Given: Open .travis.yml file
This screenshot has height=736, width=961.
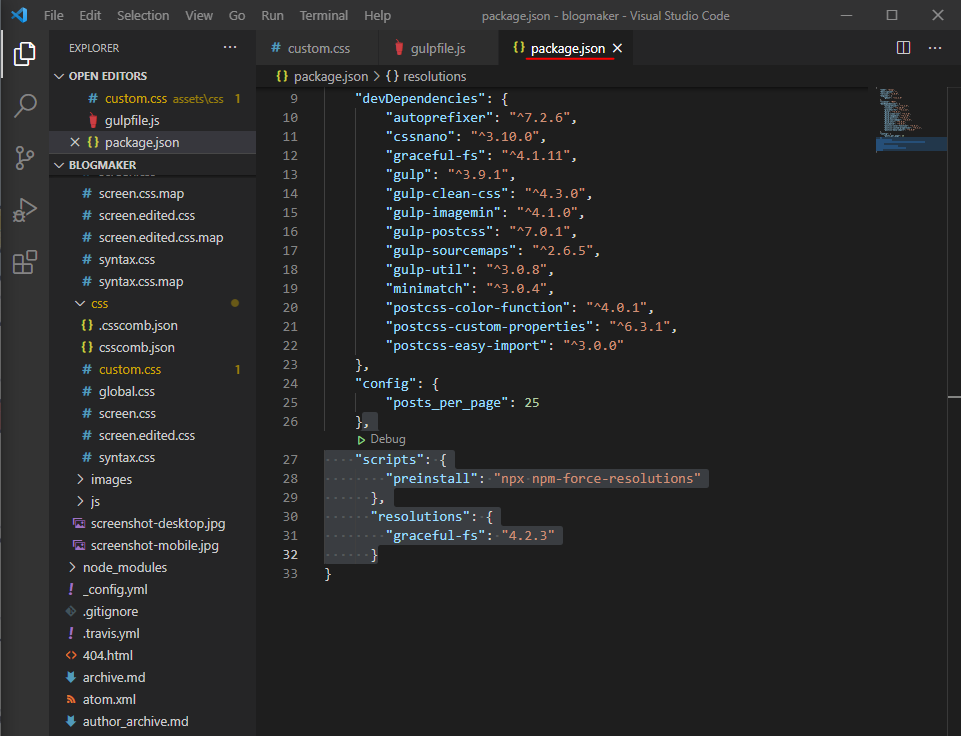Looking at the screenshot, I should pyautogui.click(x=153, y=634).
